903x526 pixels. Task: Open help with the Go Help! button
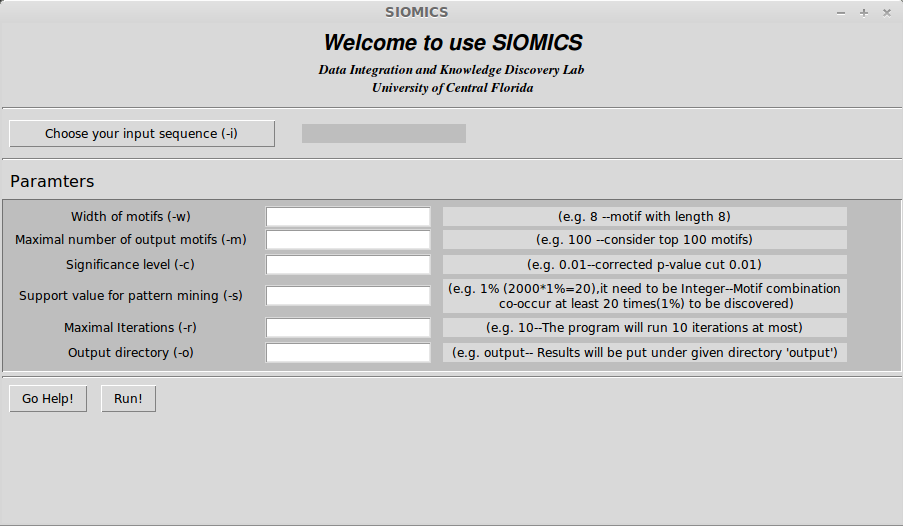pos(48,399)
